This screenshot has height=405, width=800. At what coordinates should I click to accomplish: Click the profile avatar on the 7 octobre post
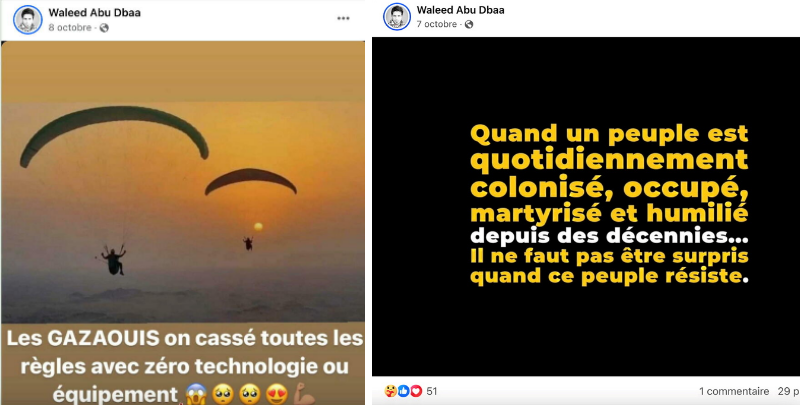click(396, 17)
